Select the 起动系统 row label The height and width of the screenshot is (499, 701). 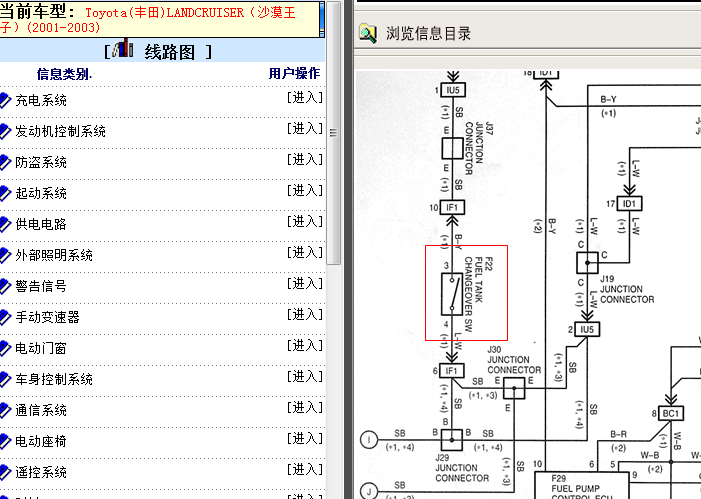click(41, 193)
